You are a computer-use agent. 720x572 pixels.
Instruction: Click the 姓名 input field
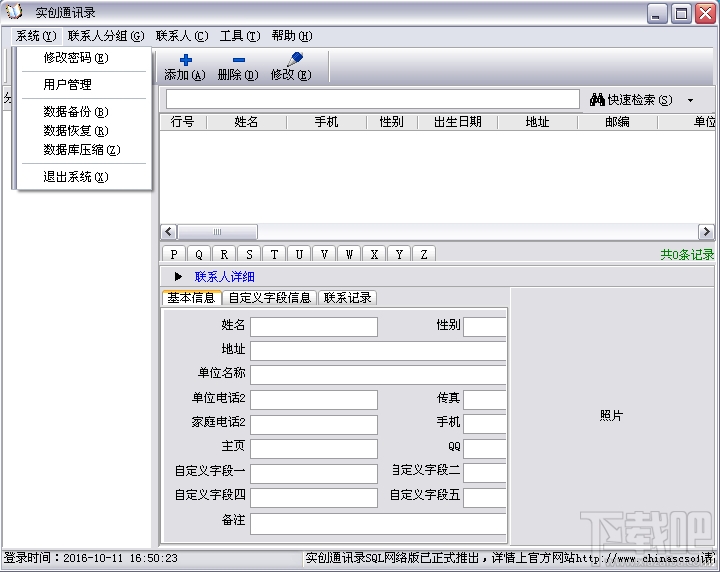(x=314, y=326)
